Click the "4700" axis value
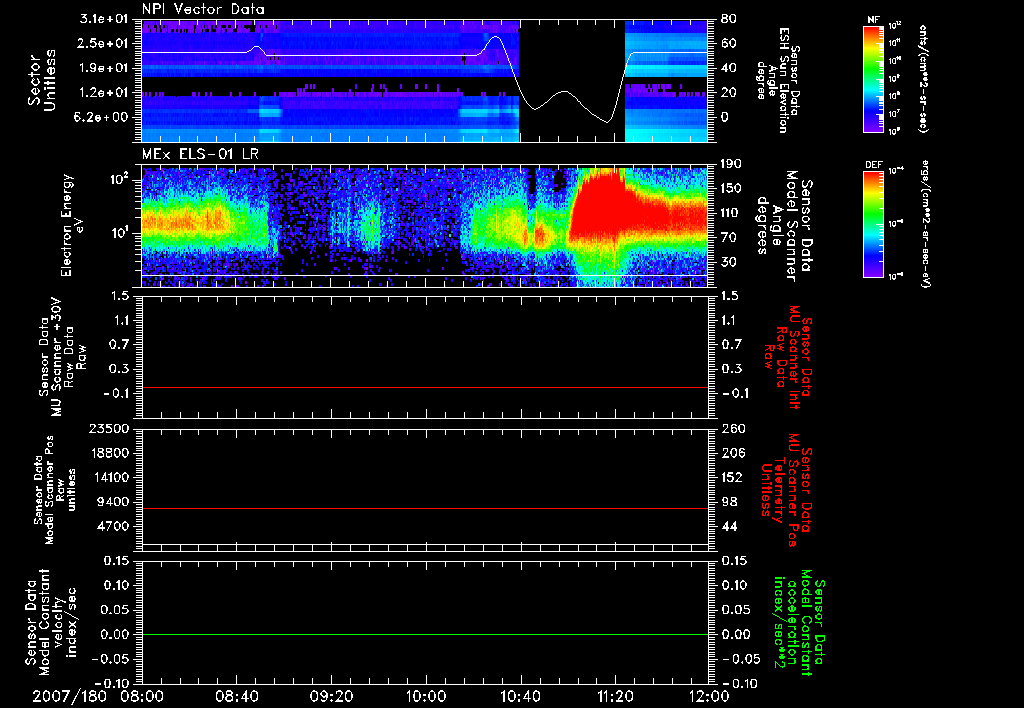This screenshot has height=708, width=1024. click(x=114, y=526)
